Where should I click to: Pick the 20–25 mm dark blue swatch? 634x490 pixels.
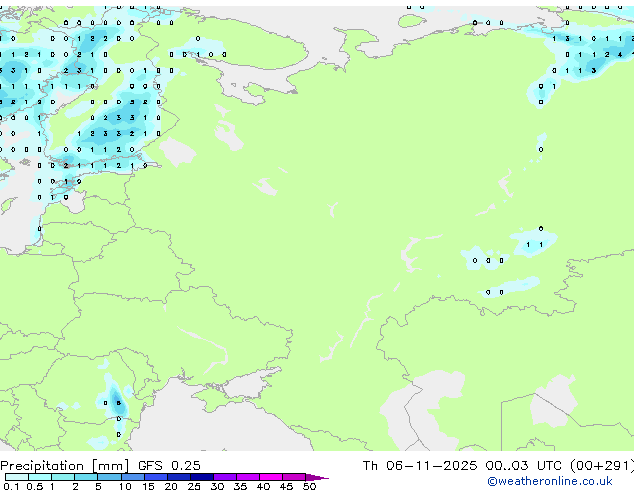(x=178, y=477)
